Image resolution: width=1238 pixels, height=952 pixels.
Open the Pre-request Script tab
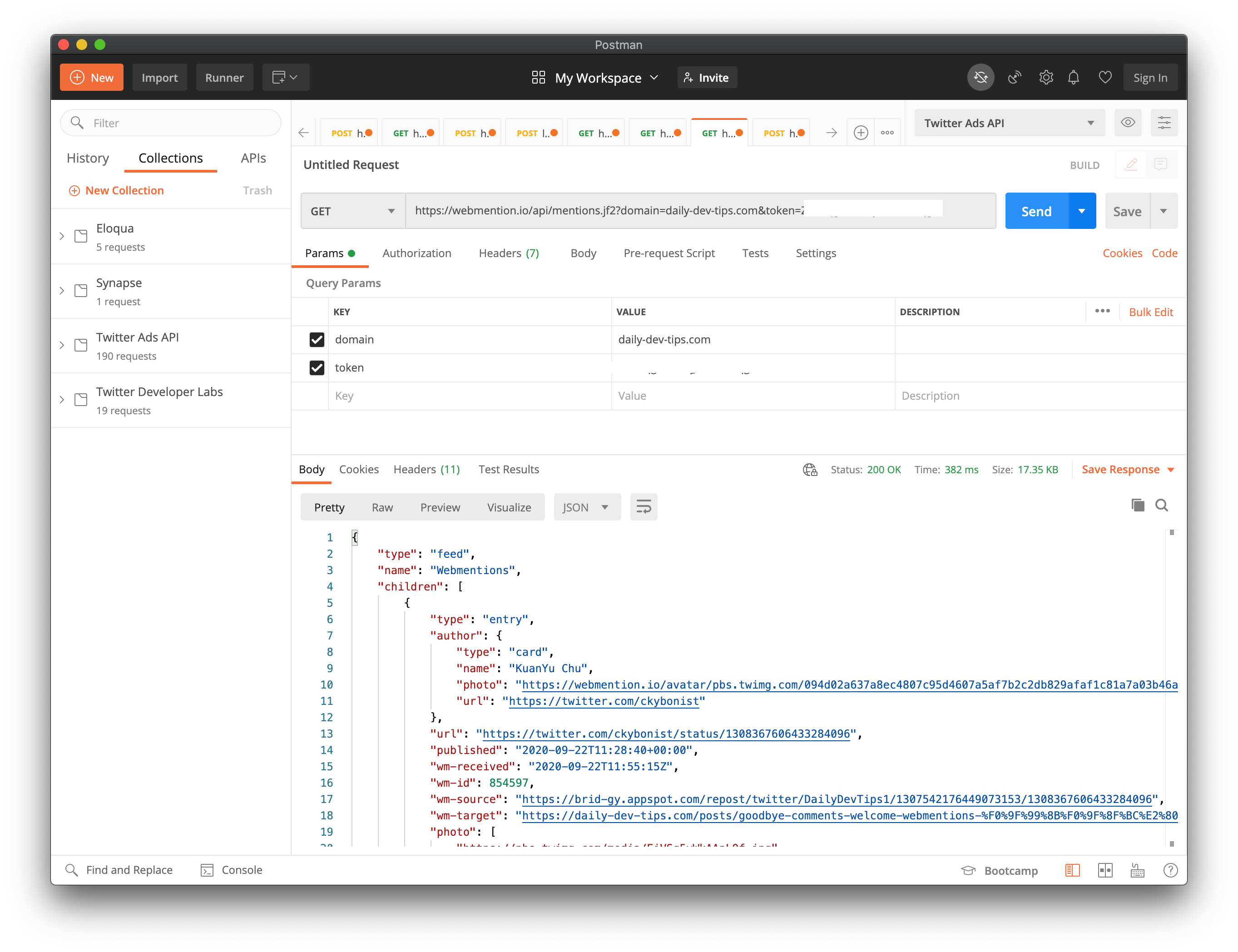pos(669,253)
